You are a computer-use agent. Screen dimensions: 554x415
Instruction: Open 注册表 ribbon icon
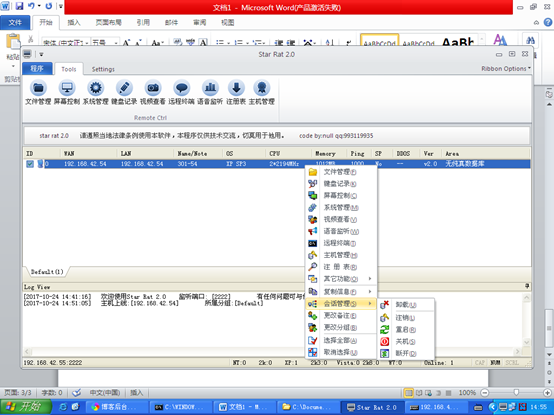click(x=236, y=93)
